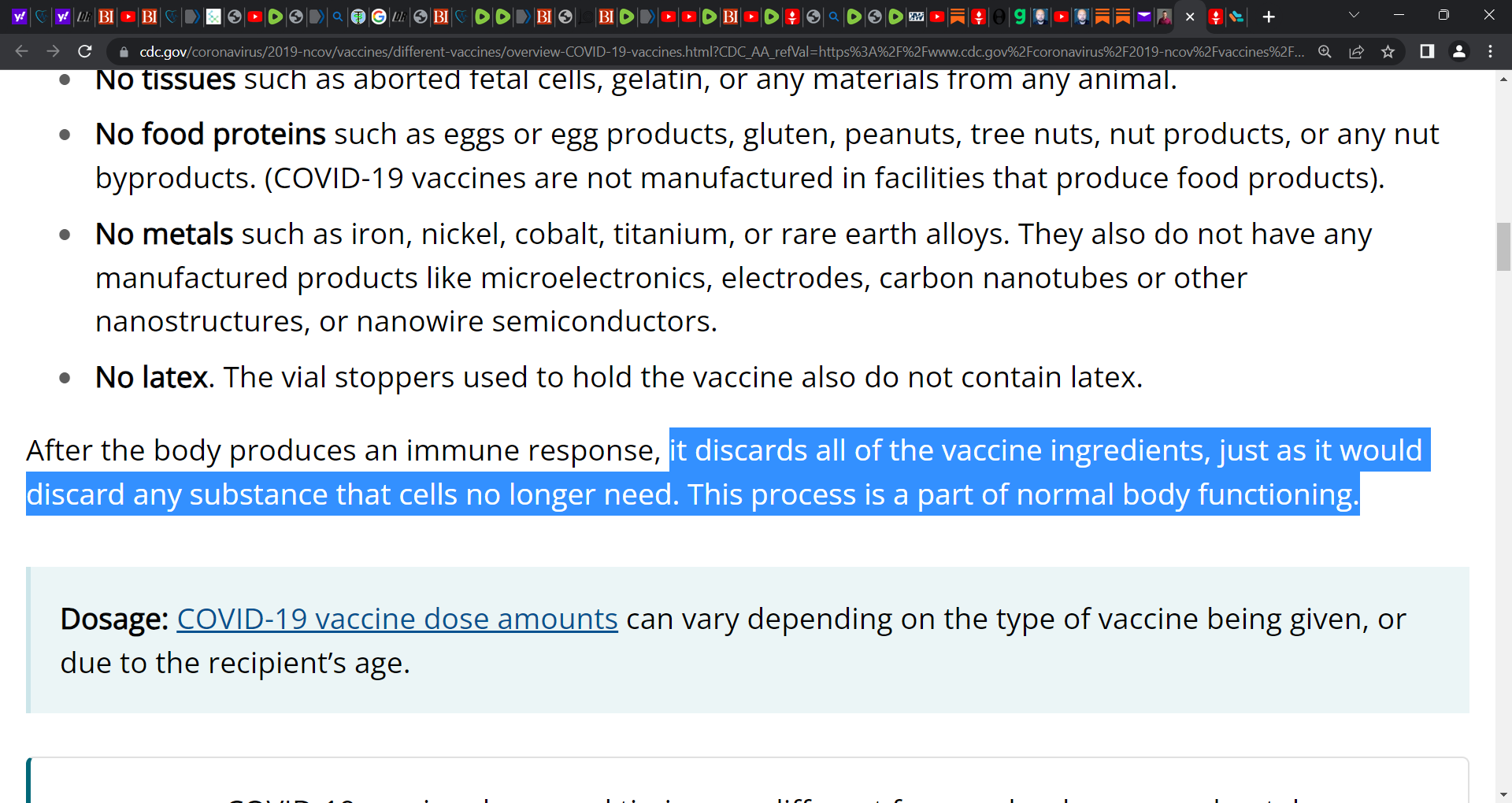Viewport: 1512px width, 803px height.
Task: Open a new tab with plus button
Action: coord(1268,17)
